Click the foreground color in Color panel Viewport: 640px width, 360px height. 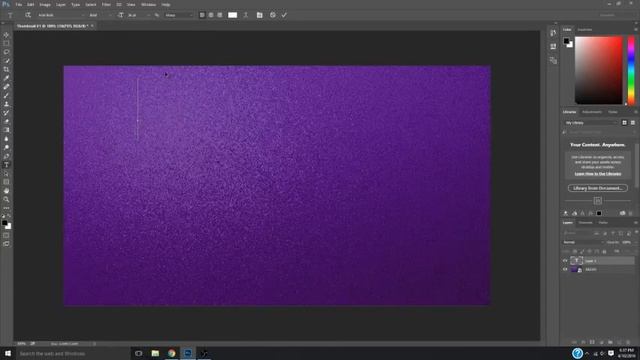point(567,41)
